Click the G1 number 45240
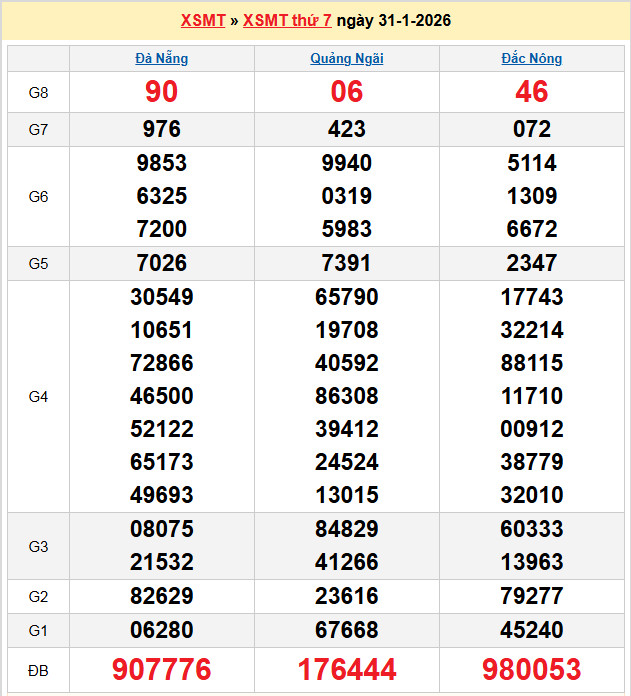 point(531,630)
